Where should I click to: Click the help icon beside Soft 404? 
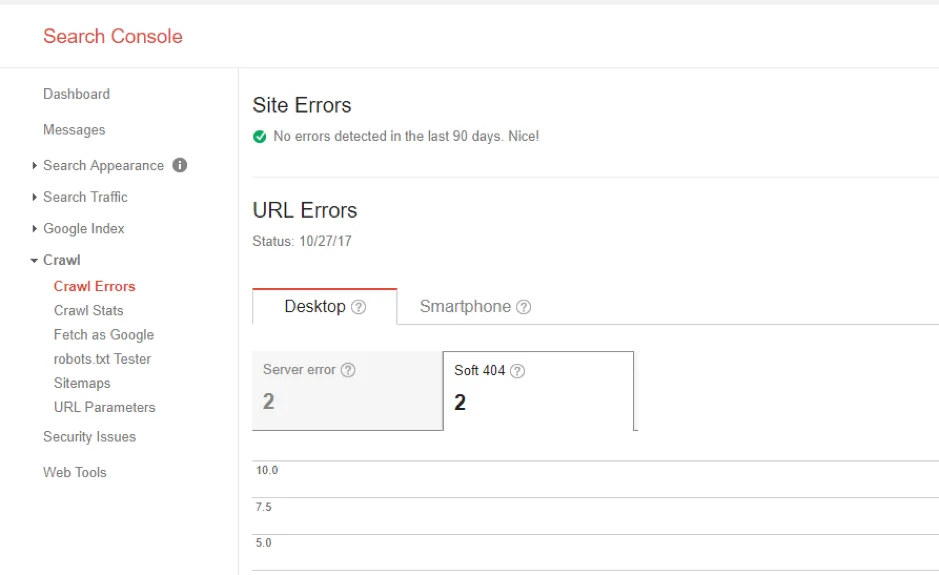tap(517, 371)
